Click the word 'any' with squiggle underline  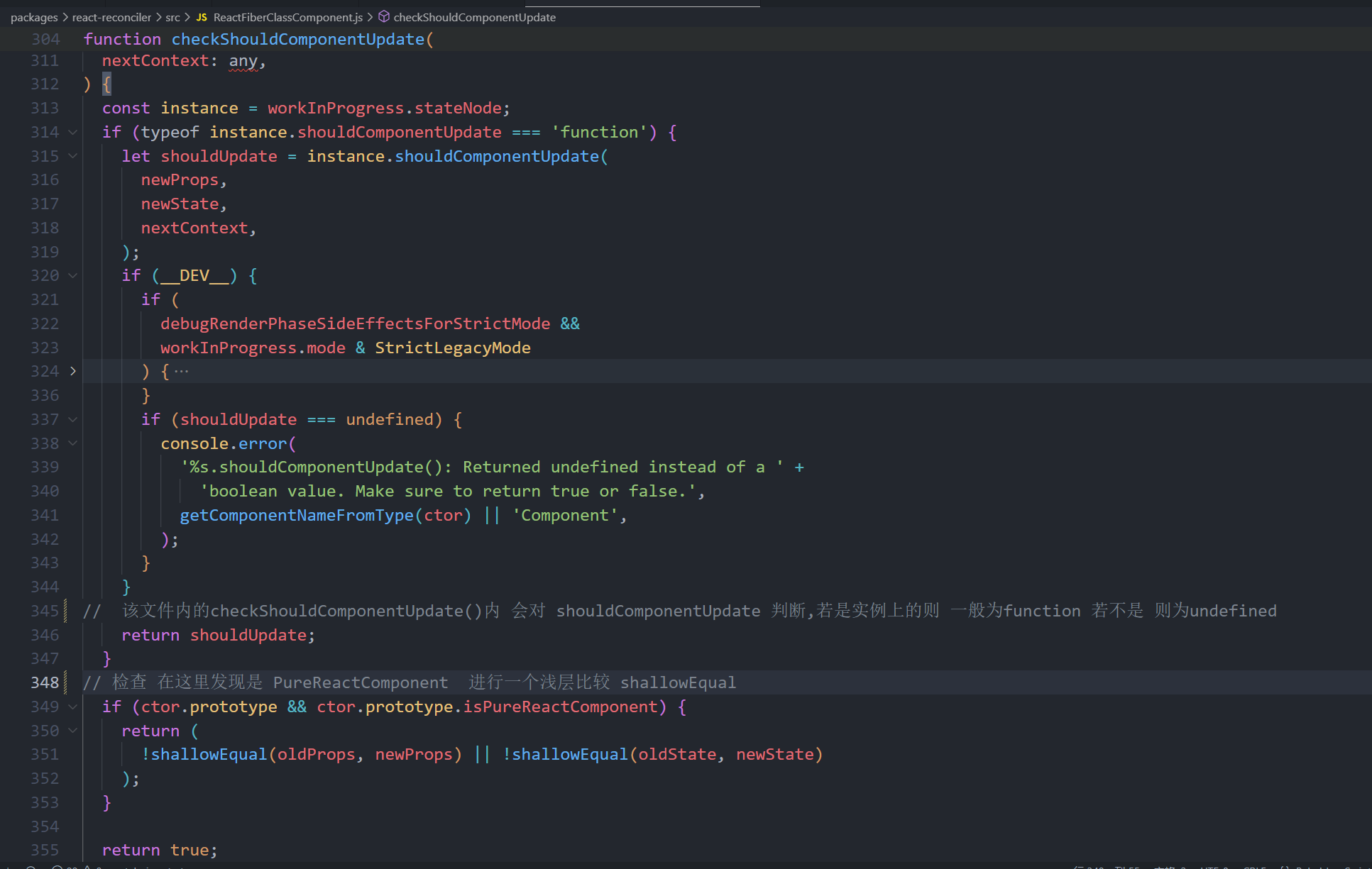pos(243,61)
